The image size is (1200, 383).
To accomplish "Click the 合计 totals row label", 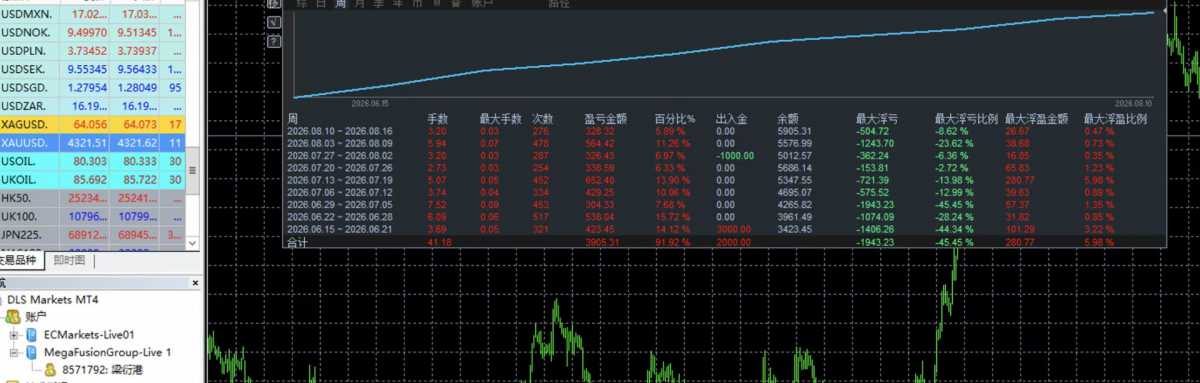I will [297, 242].
